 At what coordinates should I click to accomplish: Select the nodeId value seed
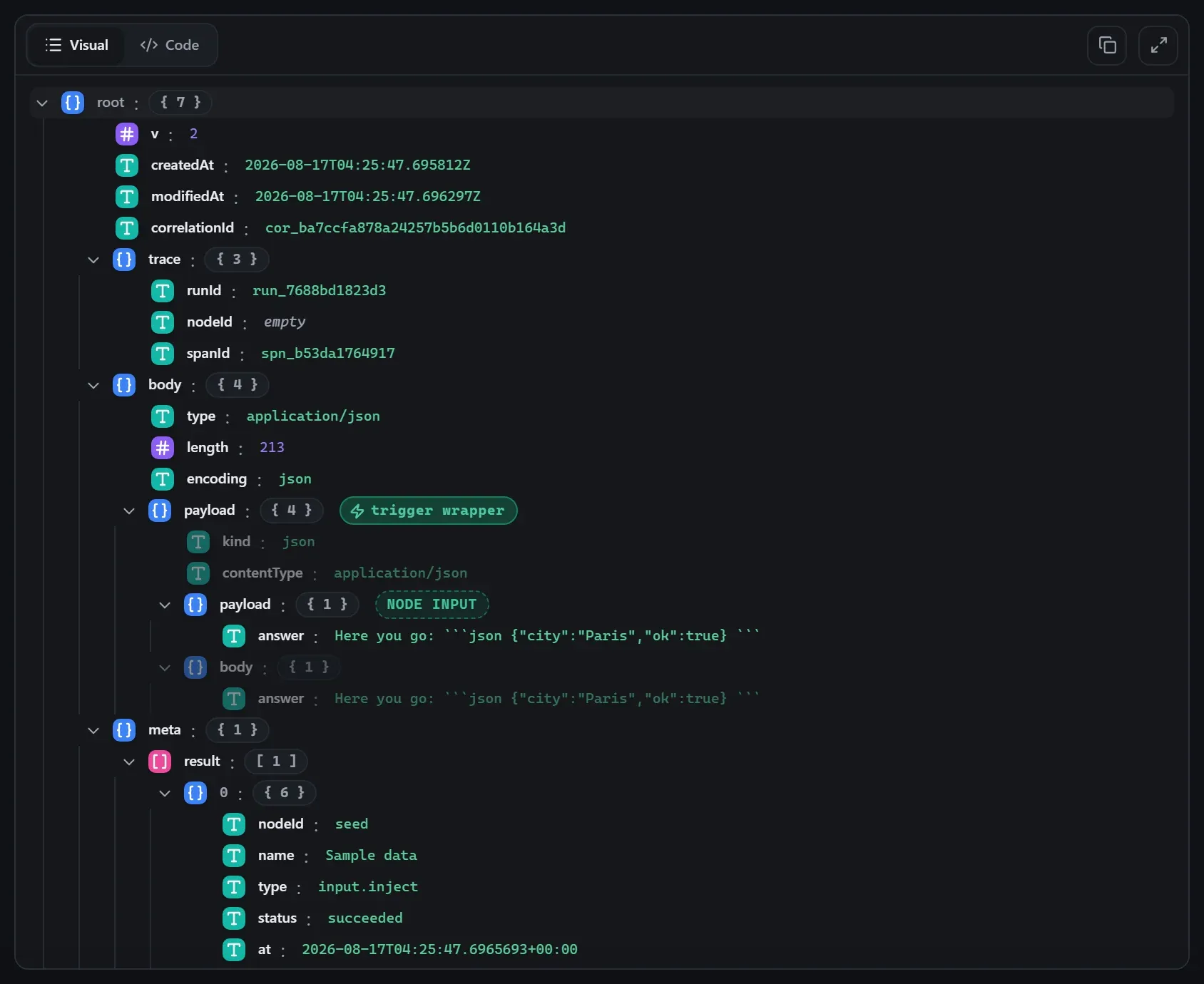[352, 824]
